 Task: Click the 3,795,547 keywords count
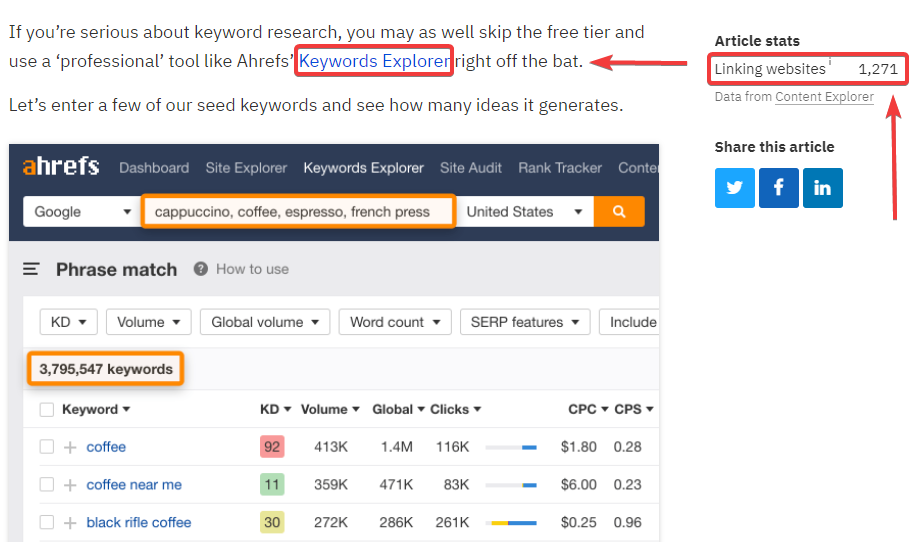pos(106,369)
